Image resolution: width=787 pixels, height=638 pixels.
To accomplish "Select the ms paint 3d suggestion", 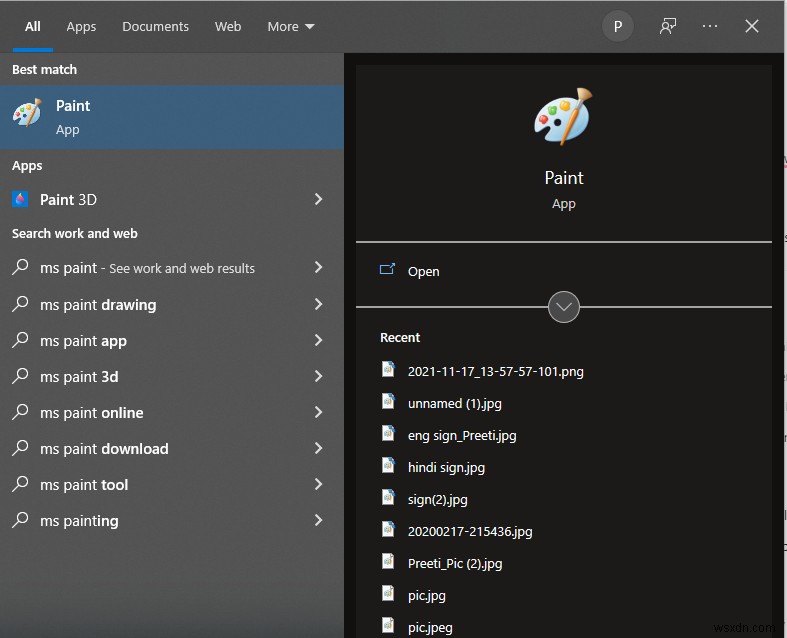I will [x=79, y=377].
